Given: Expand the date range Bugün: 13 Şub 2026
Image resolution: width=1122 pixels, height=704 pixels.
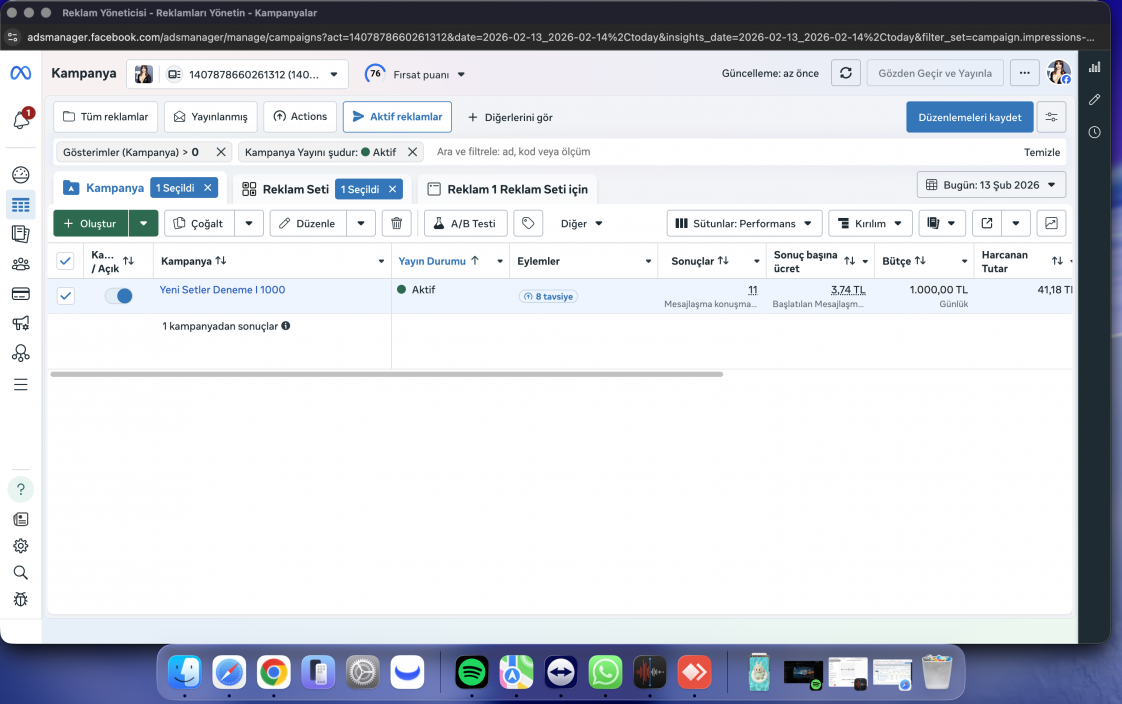Looking at the screenshot, I should coord(991,185).
